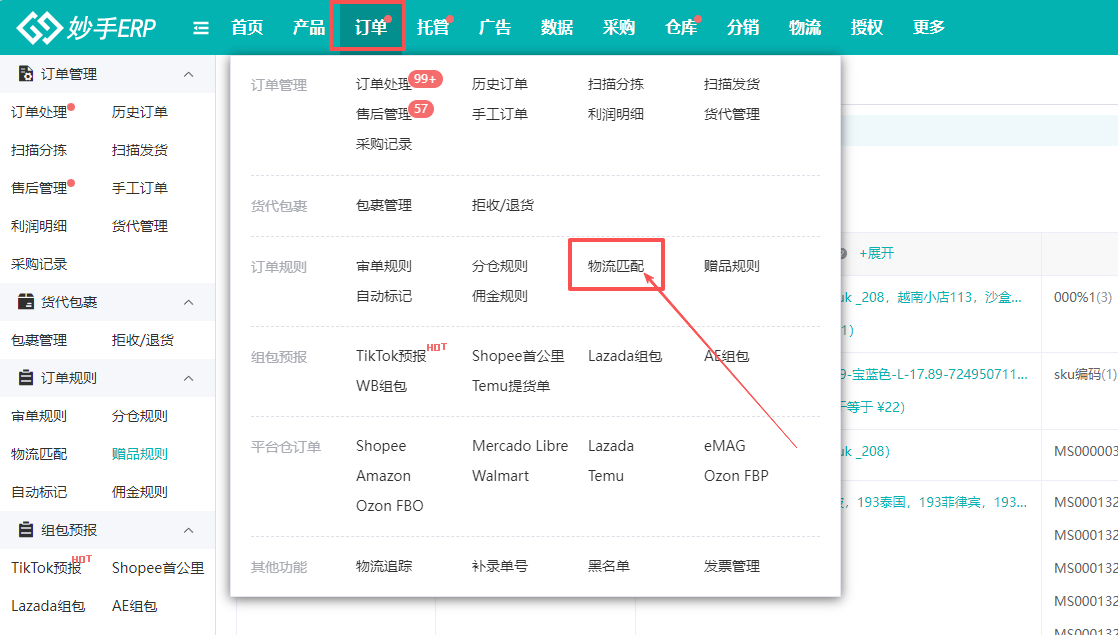This screenshot has width=1118, height=635.
Task: Select 物流匹配 in the orders dropdown menu
Action: pos(614,264)
